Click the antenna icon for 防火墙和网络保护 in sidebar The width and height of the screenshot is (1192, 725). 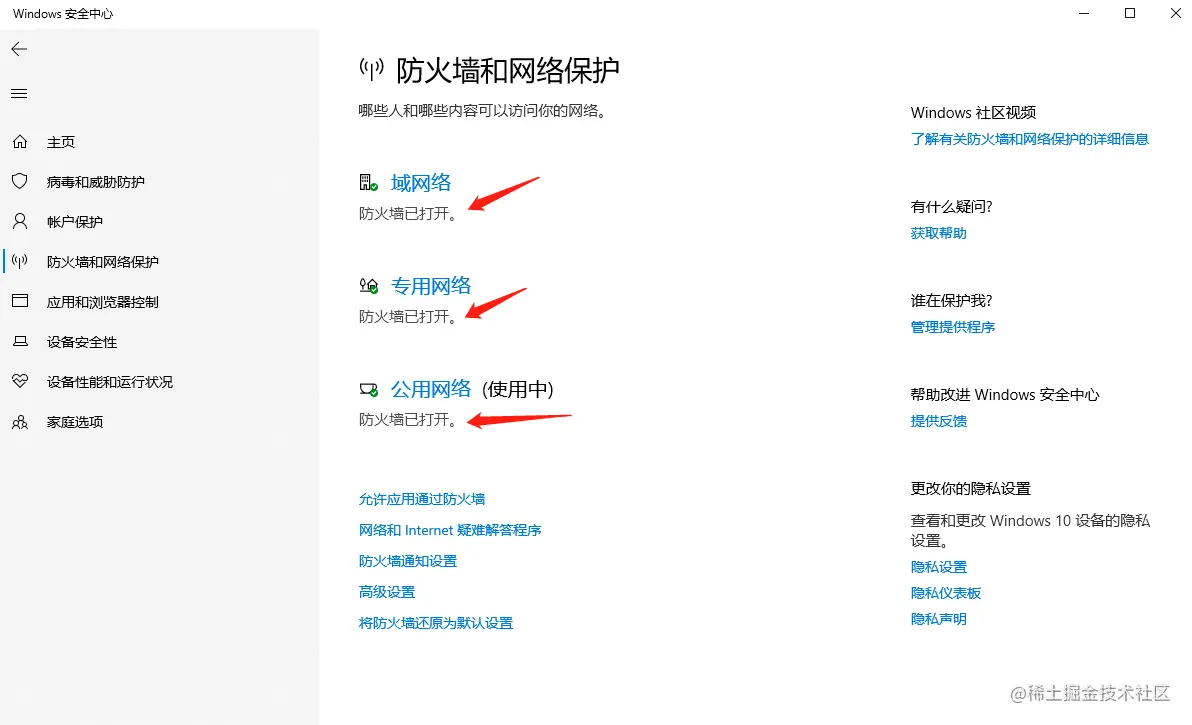(x=20, y=261)
